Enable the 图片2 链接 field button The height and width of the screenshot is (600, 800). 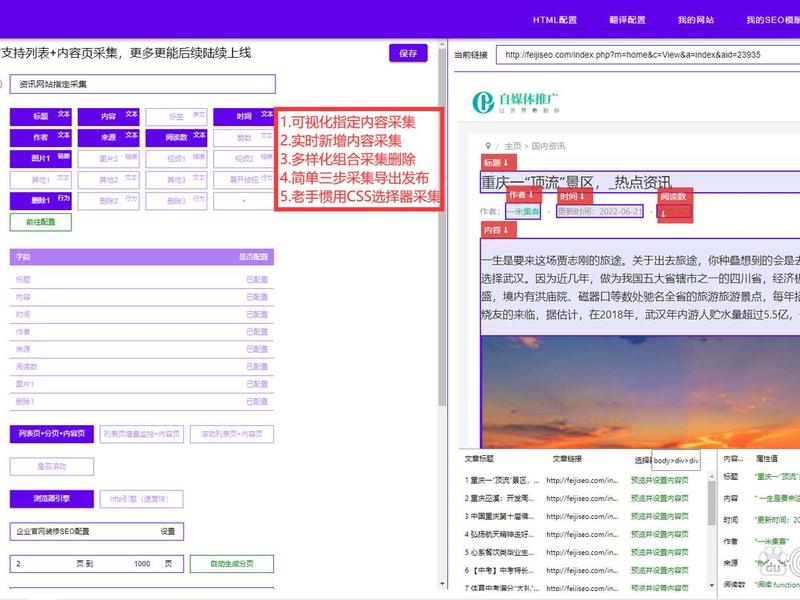pos(108,159)
